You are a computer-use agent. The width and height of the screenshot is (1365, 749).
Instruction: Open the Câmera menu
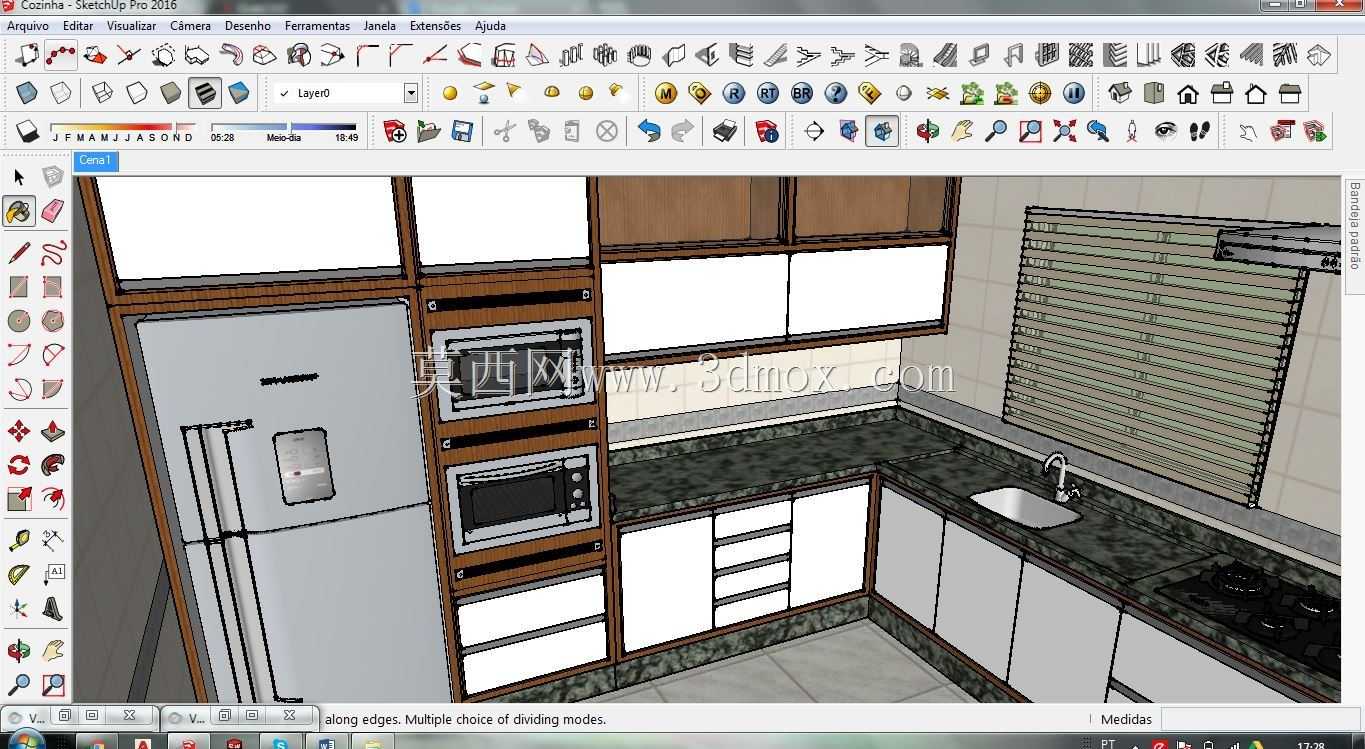pyautogui.click(x=191, y=26)
